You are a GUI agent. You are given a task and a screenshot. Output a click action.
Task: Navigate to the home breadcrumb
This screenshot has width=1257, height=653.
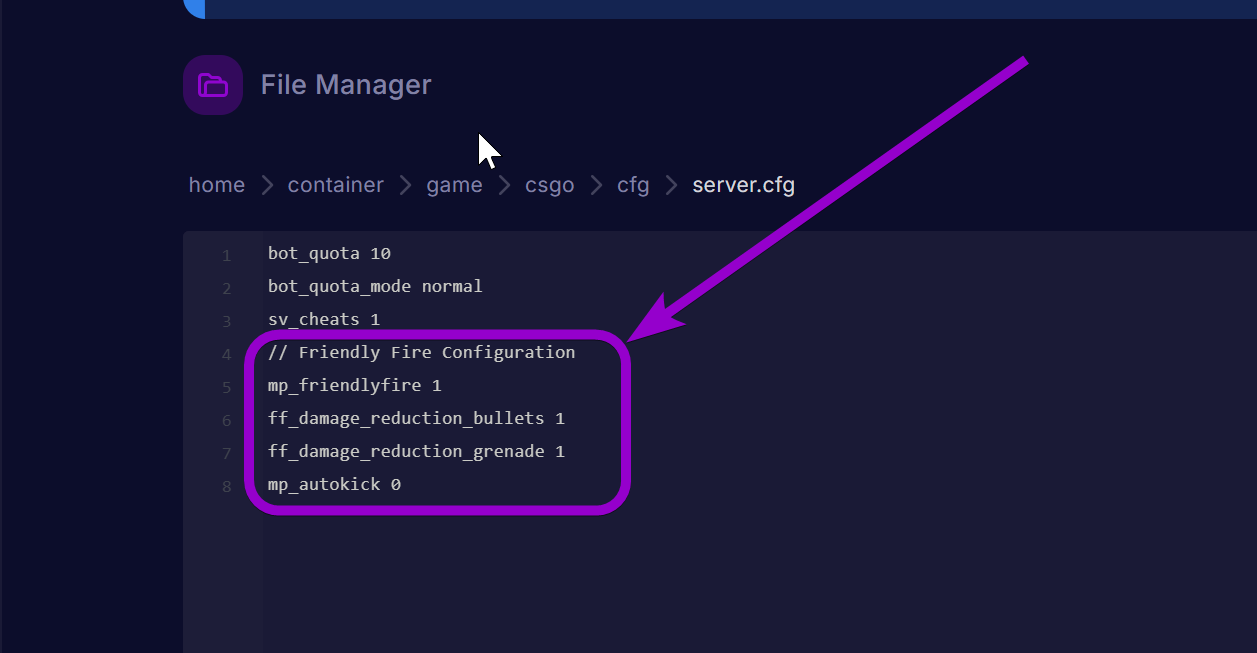pos(216,185)
